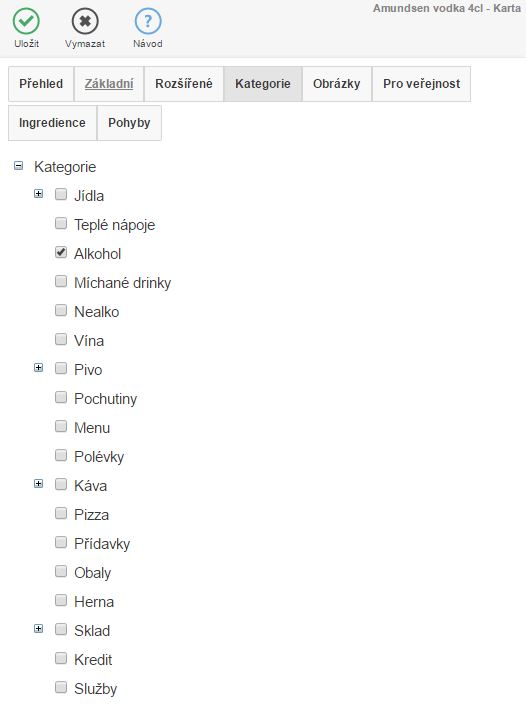Uncheck the Alkohol category checkbox

click(61, 252)
